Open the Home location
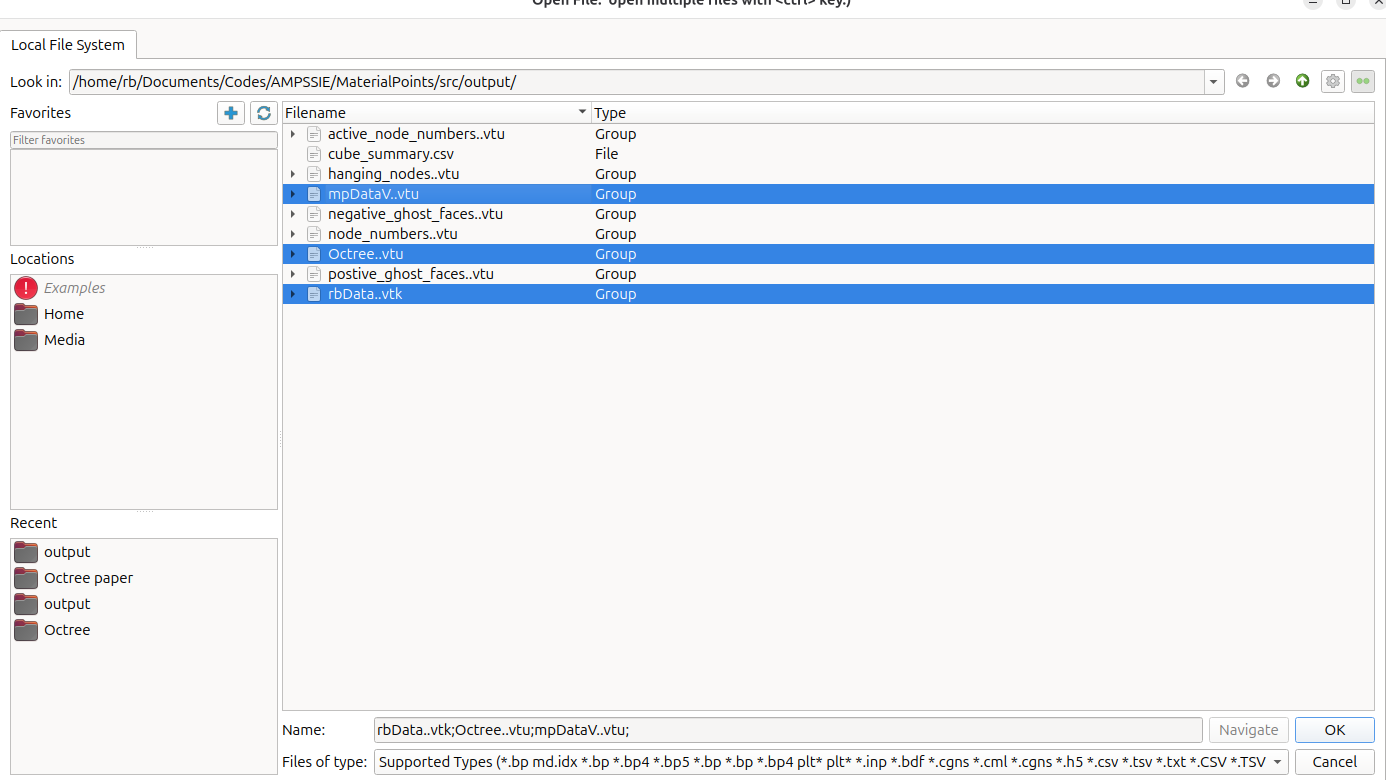 coord(64,314)
